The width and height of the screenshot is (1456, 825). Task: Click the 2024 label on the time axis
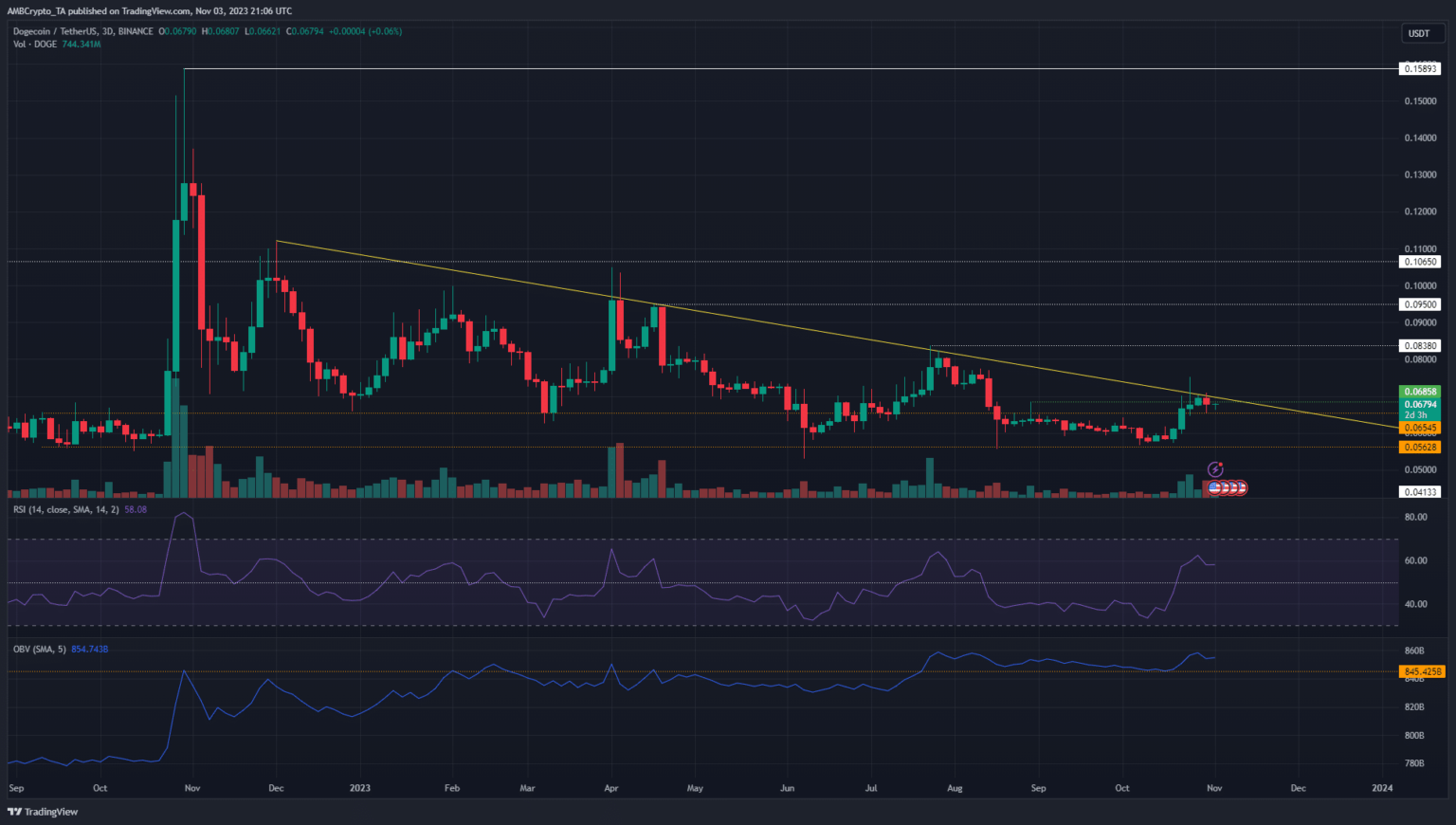(x=1382, y=788)
